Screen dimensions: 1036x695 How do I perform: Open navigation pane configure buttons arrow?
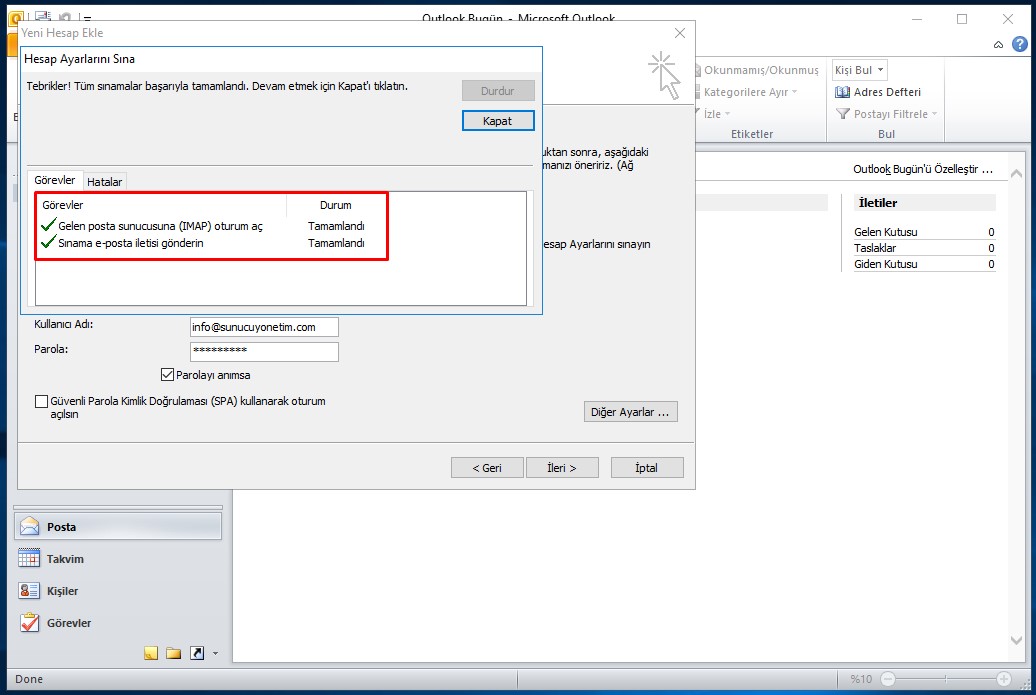215,653
